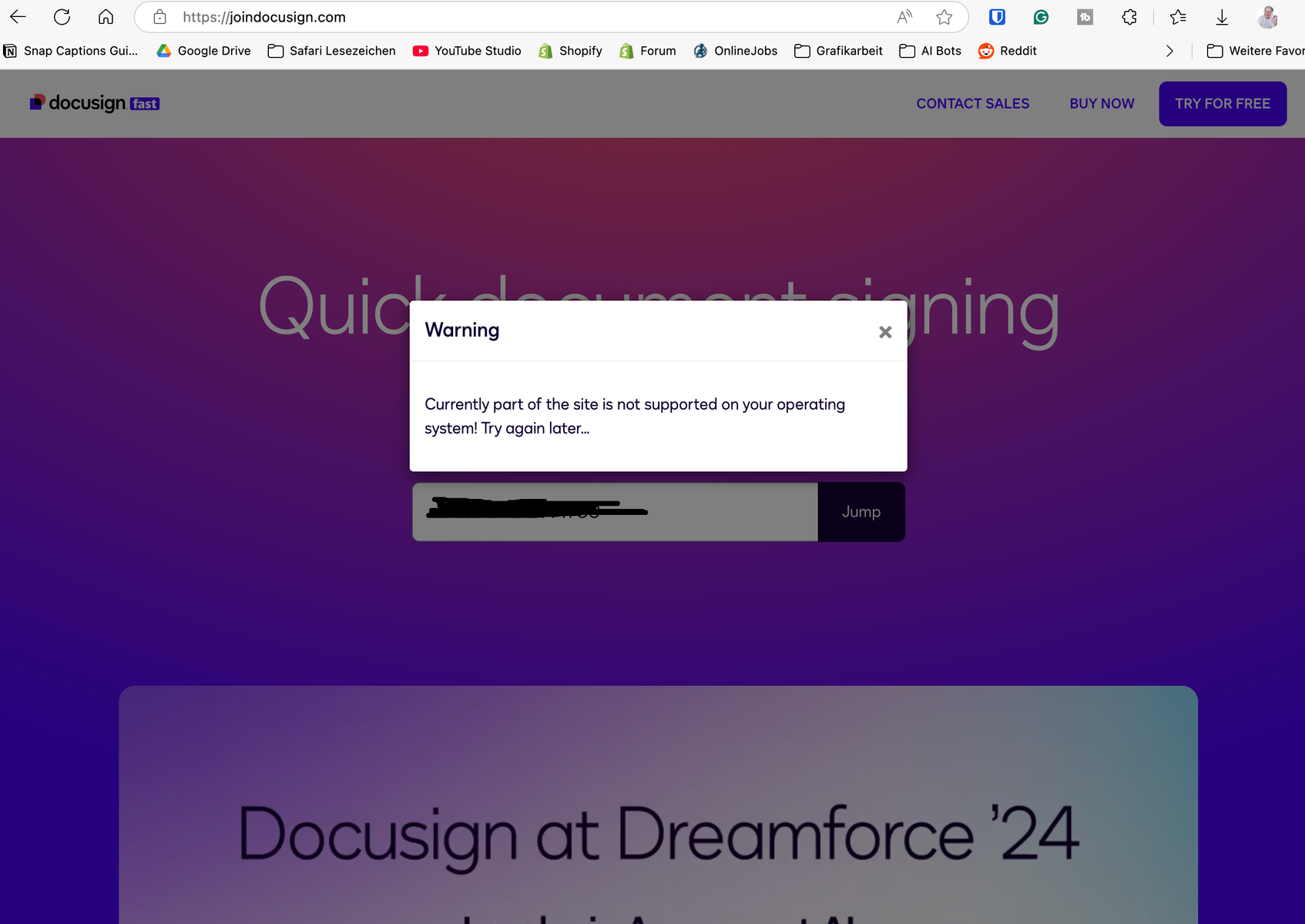Expand the hidden bookmarks overflow chevron

coord(1169,51)
